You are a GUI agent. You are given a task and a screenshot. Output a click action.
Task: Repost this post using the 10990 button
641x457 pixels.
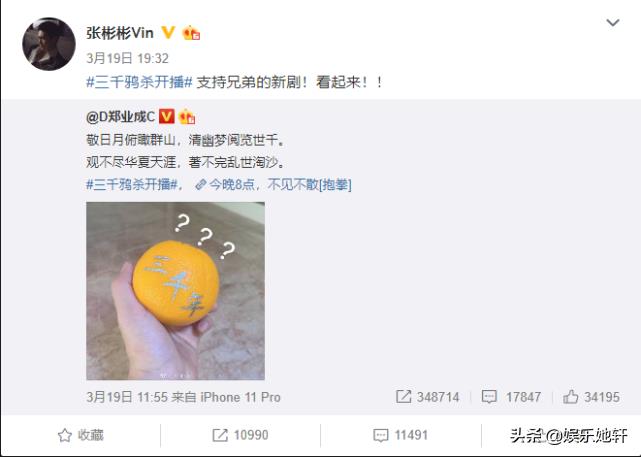[240, 435]
